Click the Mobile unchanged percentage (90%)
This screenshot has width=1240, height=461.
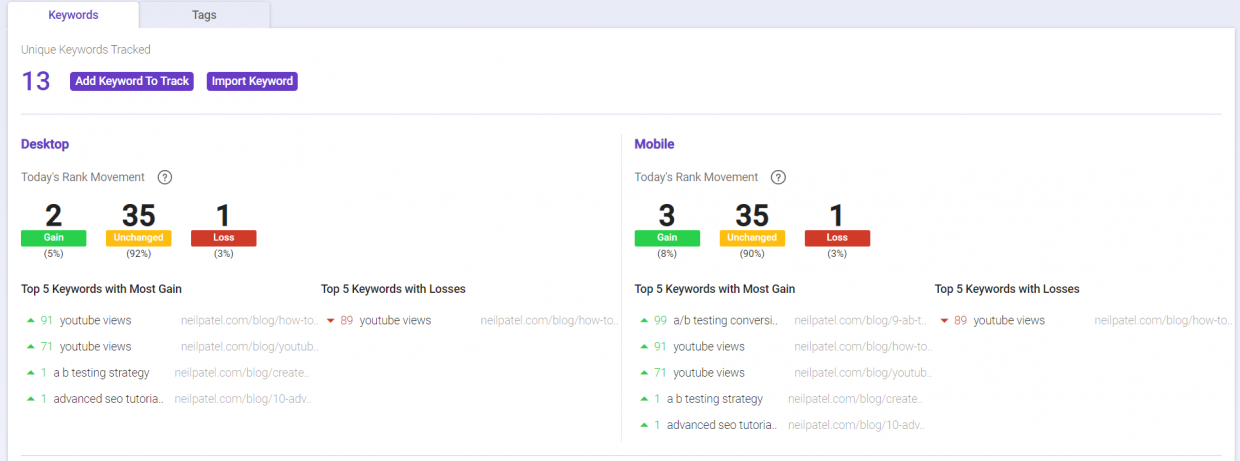[752, 254]
